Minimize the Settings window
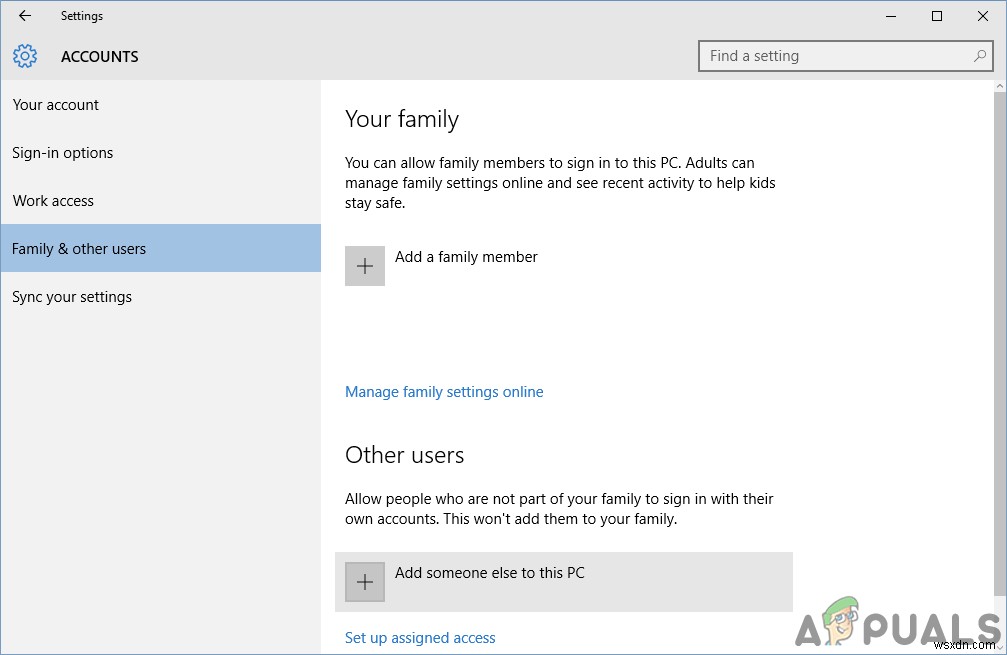 coord(891,16)
